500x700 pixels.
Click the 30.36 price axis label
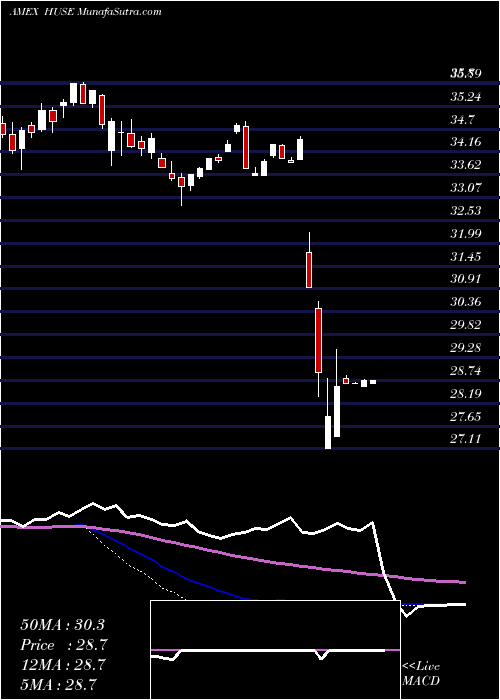pyautogui.click(x=466, y=302)
